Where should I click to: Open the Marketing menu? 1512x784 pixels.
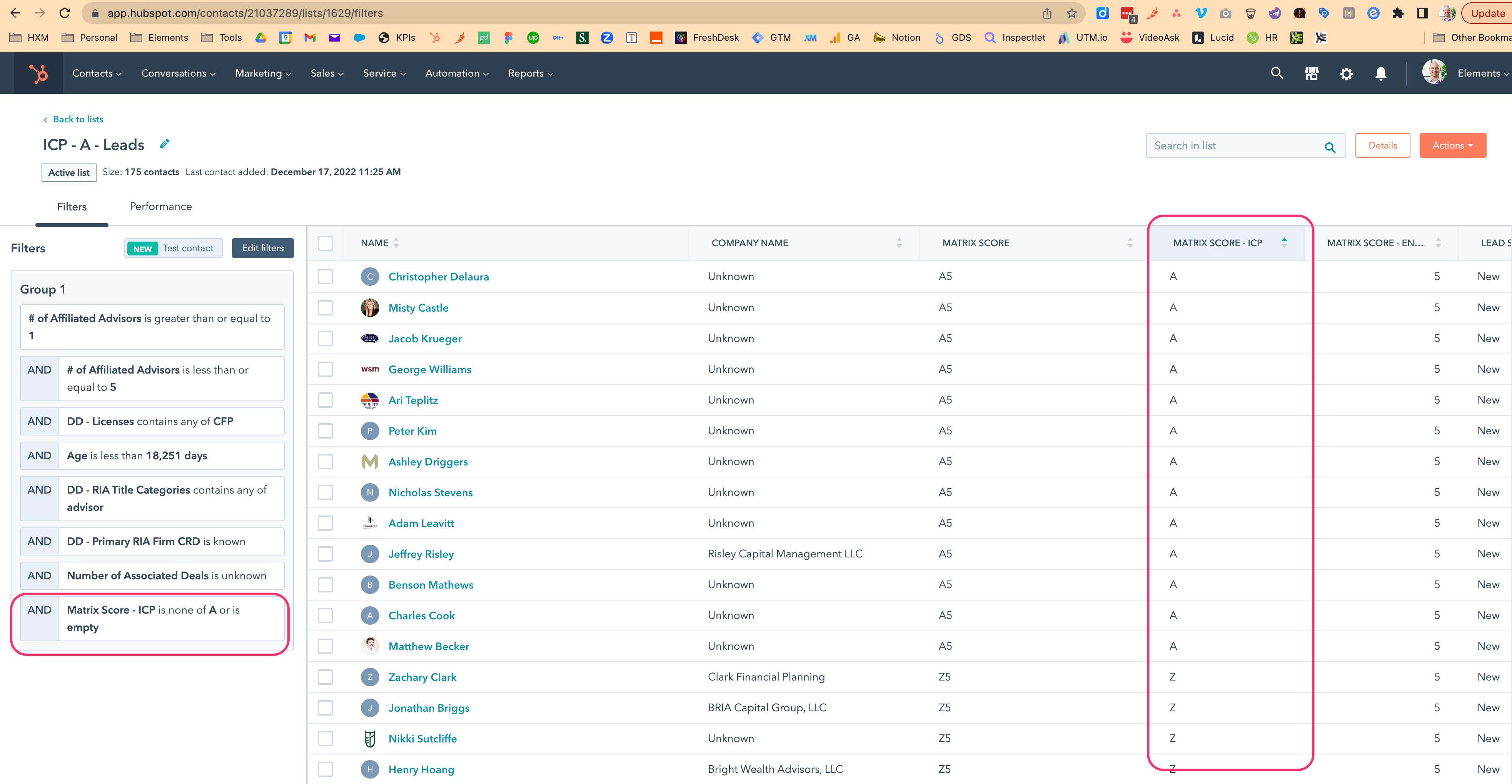[x=262, y=73]
